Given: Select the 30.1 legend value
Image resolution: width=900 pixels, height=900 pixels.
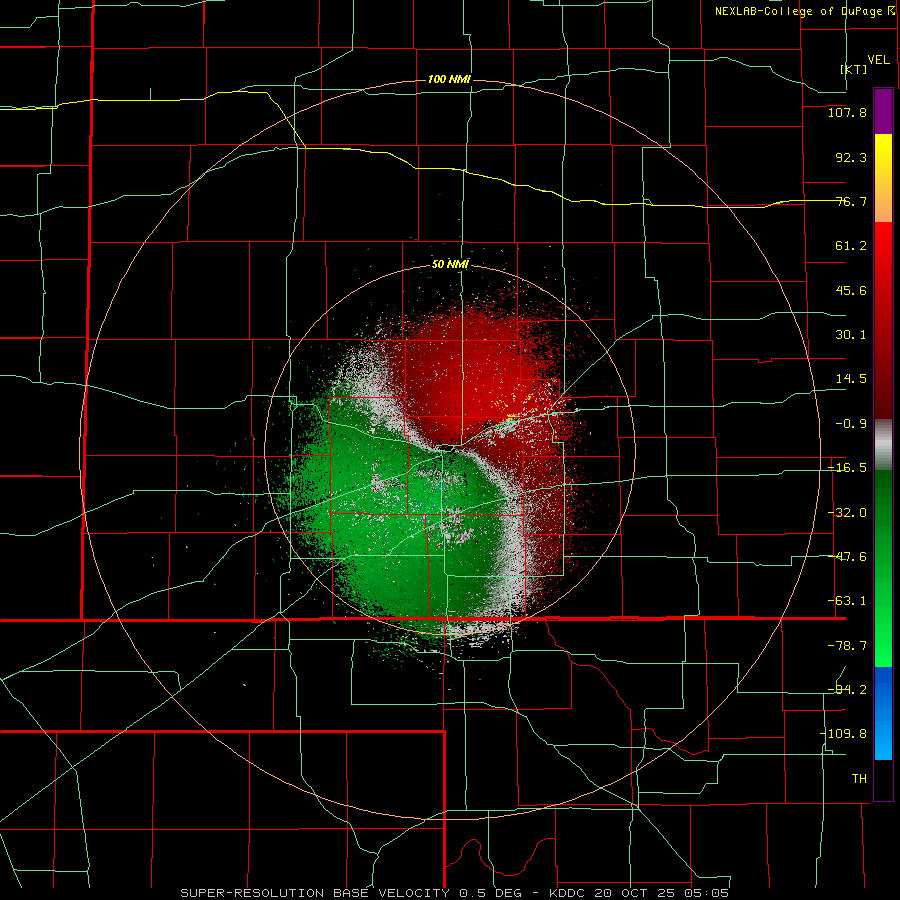Looking at the screenshot, I should point(851,335).
